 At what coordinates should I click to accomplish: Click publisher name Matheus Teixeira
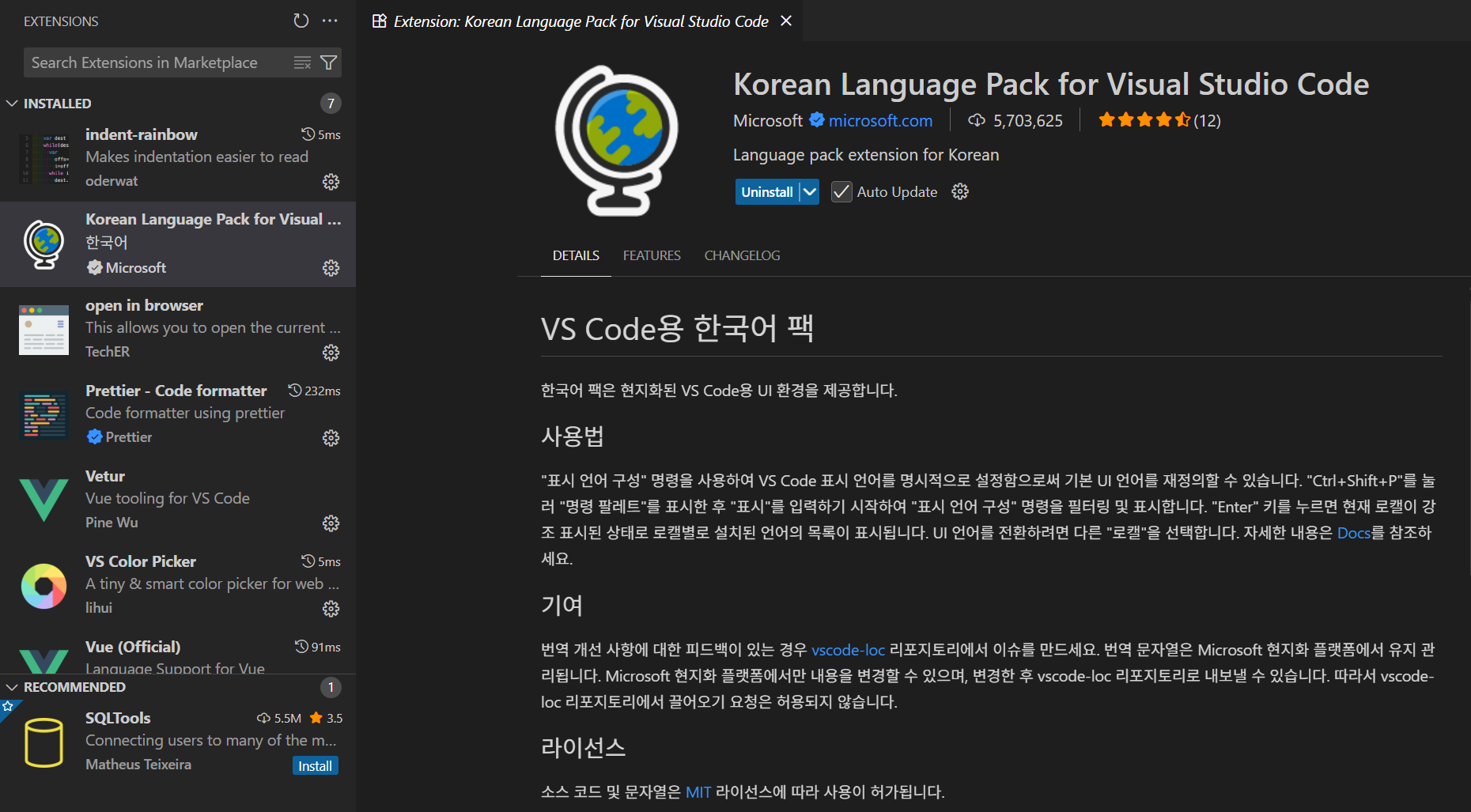[x=138, y=765]
